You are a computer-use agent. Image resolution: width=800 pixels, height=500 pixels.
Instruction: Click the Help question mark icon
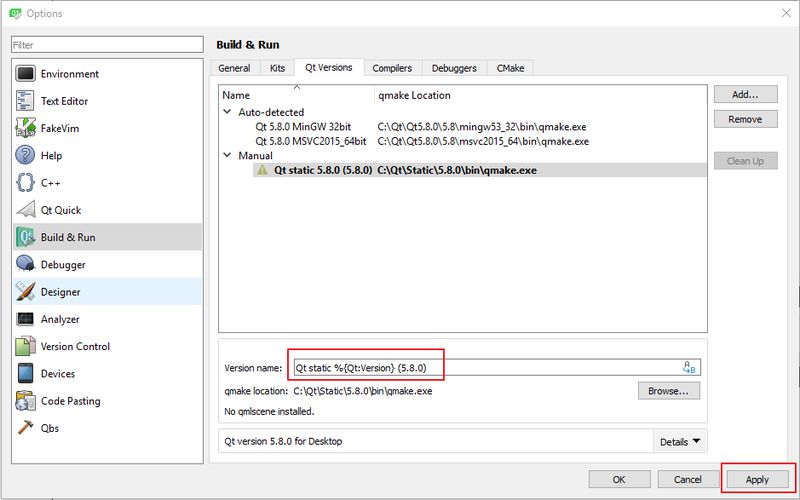tap(26, 155)
